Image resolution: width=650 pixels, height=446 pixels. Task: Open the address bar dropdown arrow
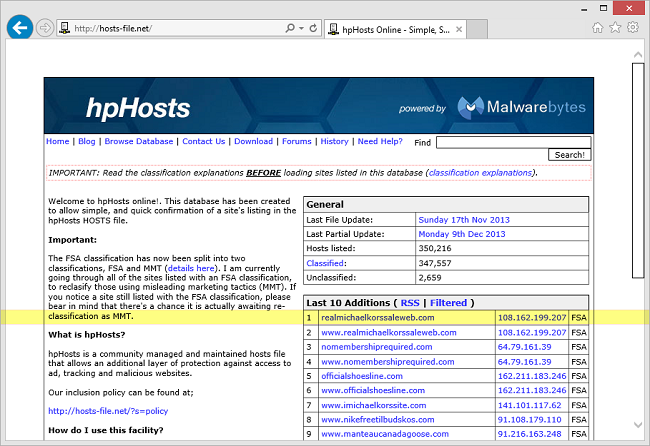301,28
